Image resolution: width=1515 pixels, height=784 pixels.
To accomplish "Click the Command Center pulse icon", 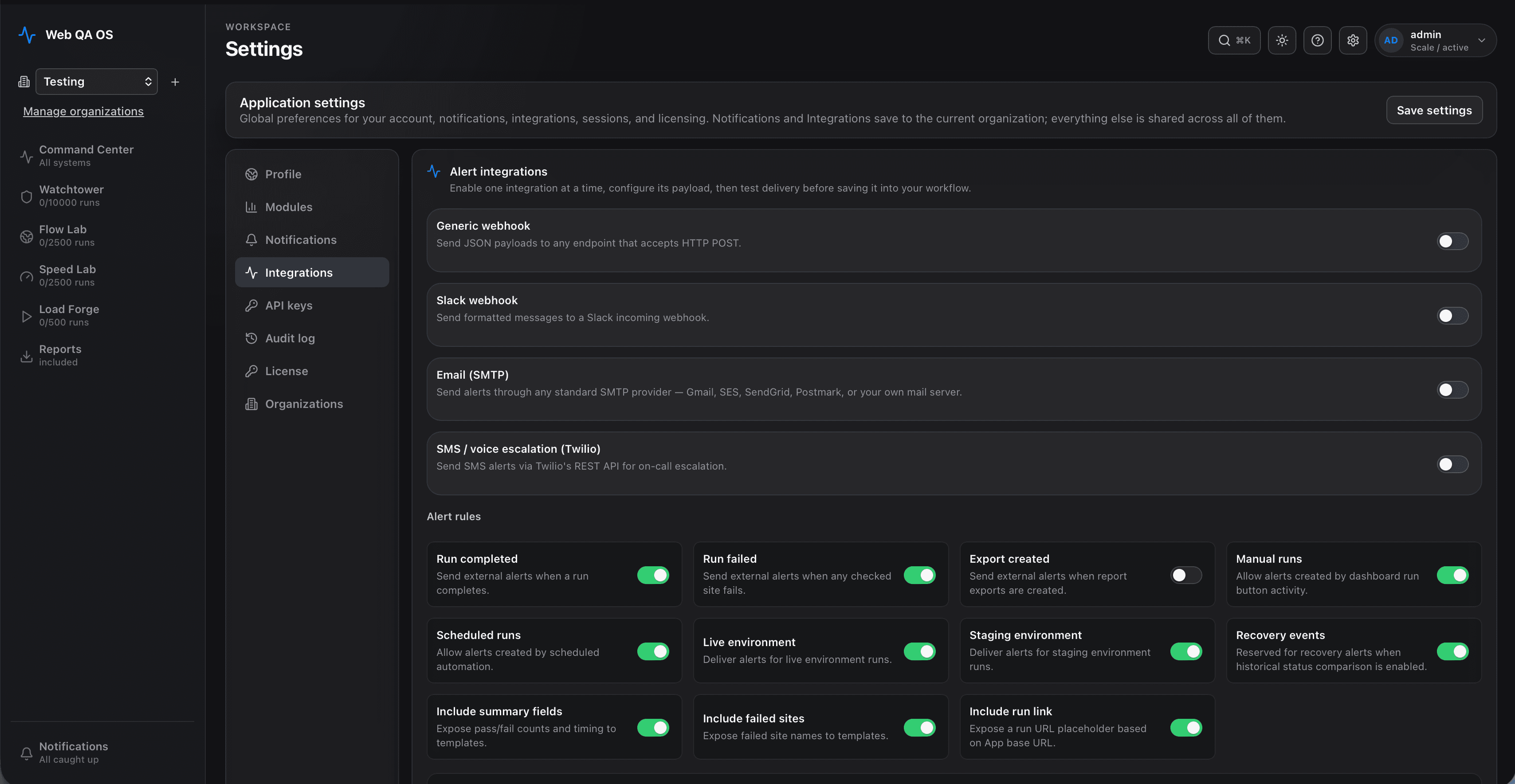I will [x=27, y=157].
